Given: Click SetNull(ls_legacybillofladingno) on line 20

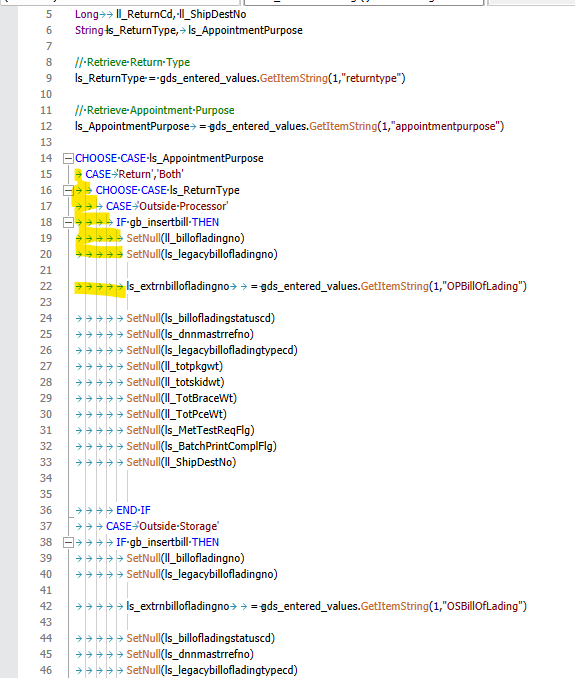Looking at the screenshot, I should click(202, 254).
